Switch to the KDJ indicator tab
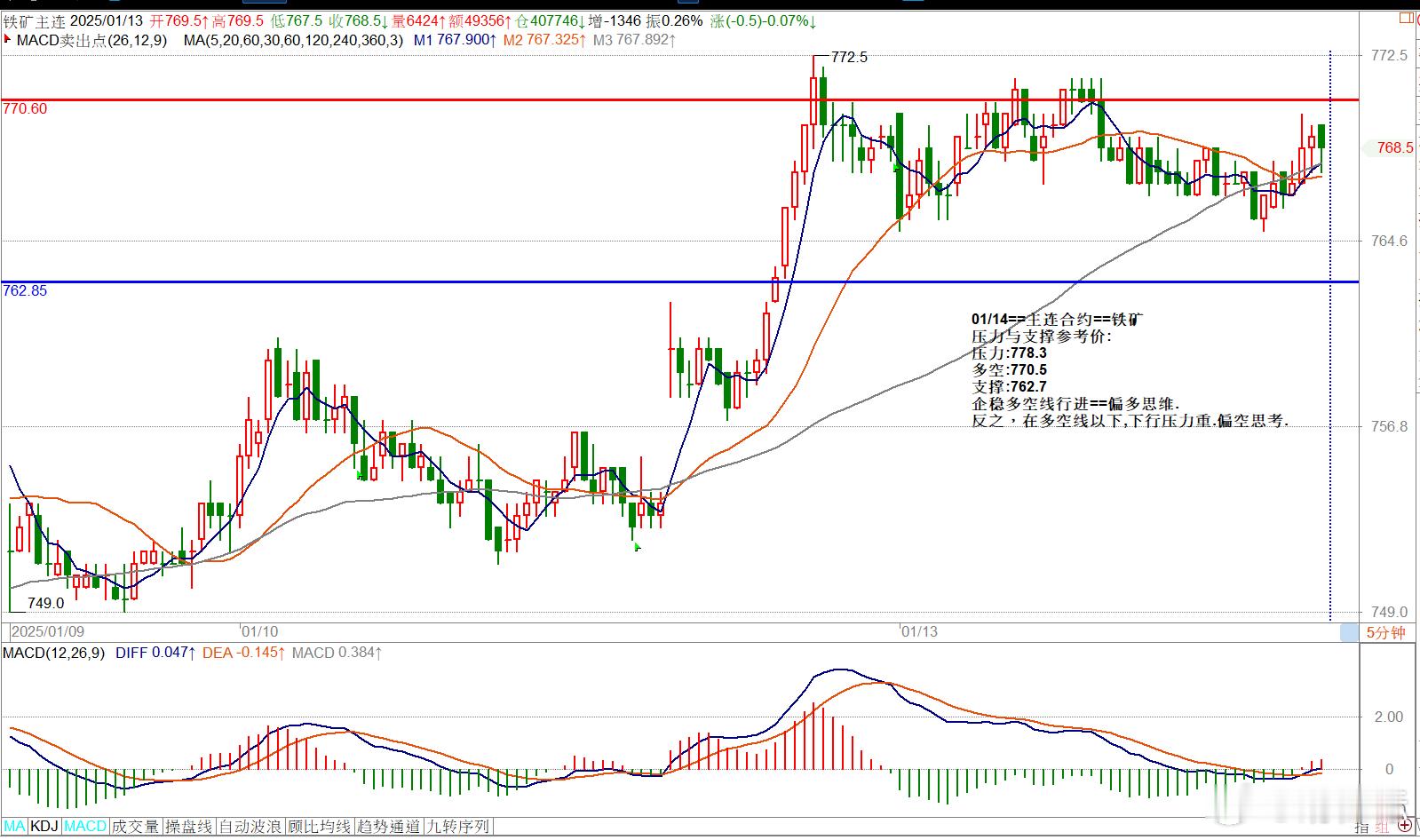Viewport: 1420px width, 840px height. (44, 827)
